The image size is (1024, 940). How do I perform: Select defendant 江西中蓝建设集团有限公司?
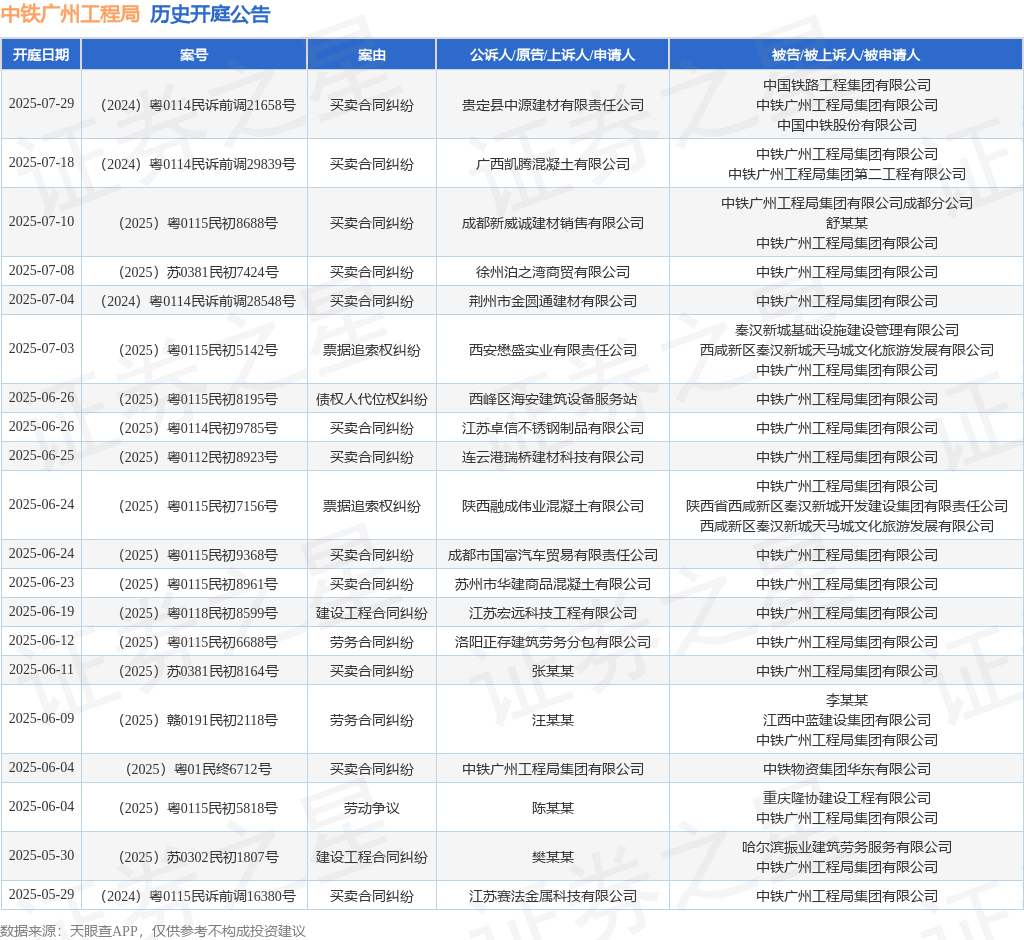[x=847, y=720]
